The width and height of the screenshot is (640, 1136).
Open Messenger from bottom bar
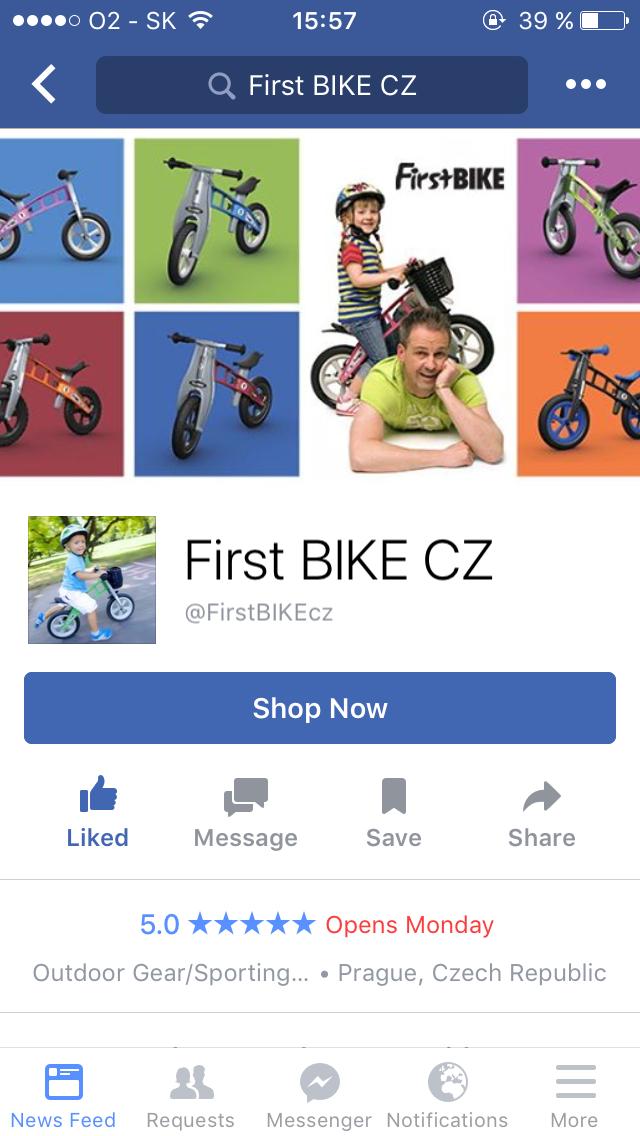pyautogui.click(x=319, y=1095)
